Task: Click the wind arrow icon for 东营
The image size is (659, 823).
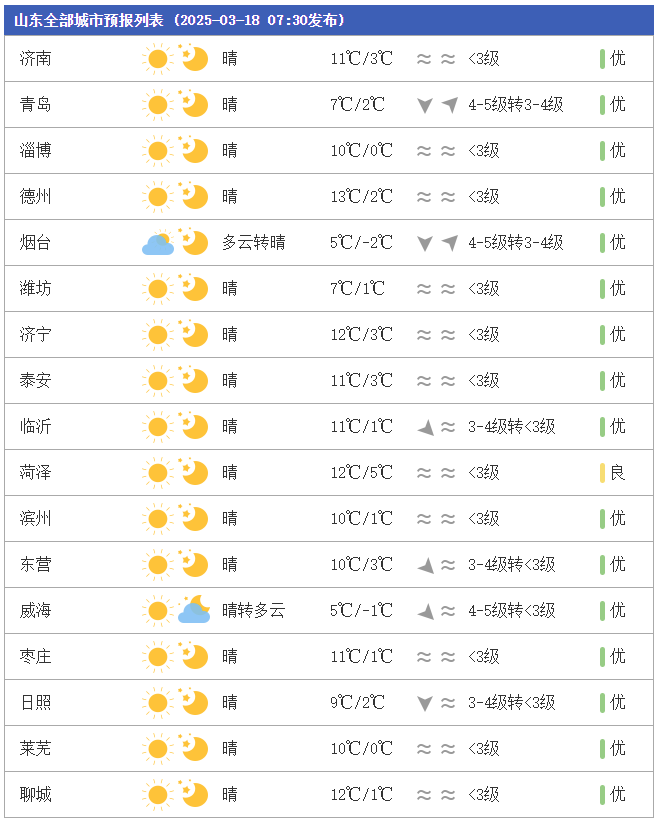Action: [x=426, y=565]
